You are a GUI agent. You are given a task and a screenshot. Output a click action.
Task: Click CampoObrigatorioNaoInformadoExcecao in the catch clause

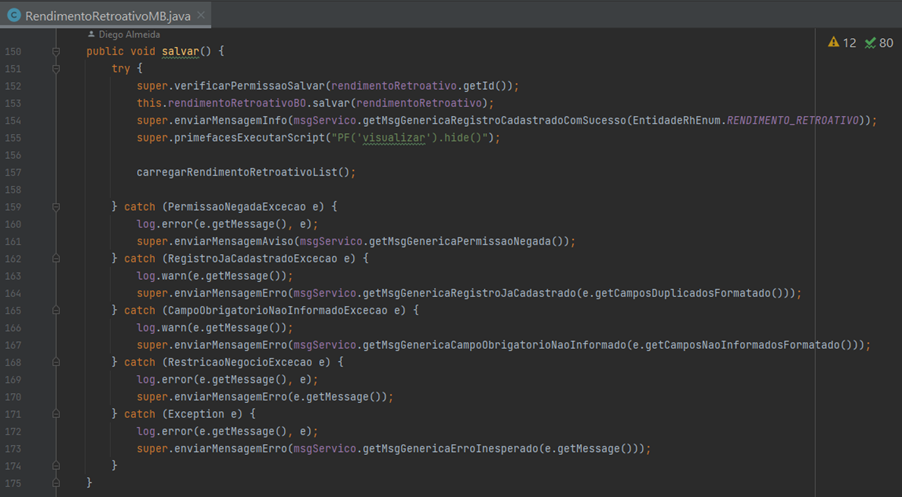(x=278, y=310)
